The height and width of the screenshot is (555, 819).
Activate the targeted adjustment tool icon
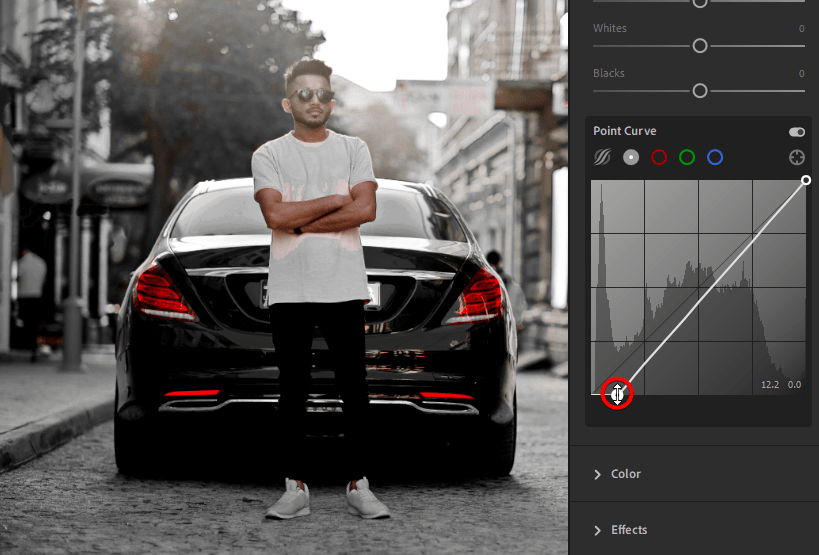coord(797,157)
